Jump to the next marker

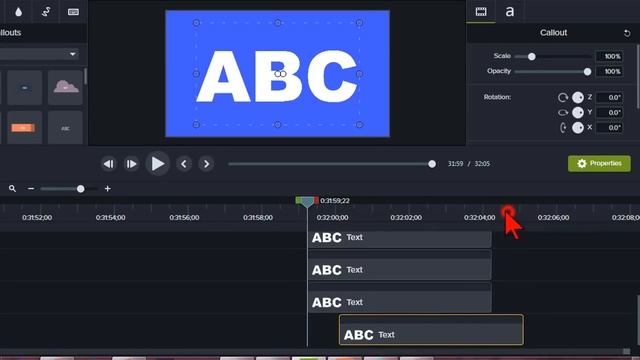click(x=206, y=164)
